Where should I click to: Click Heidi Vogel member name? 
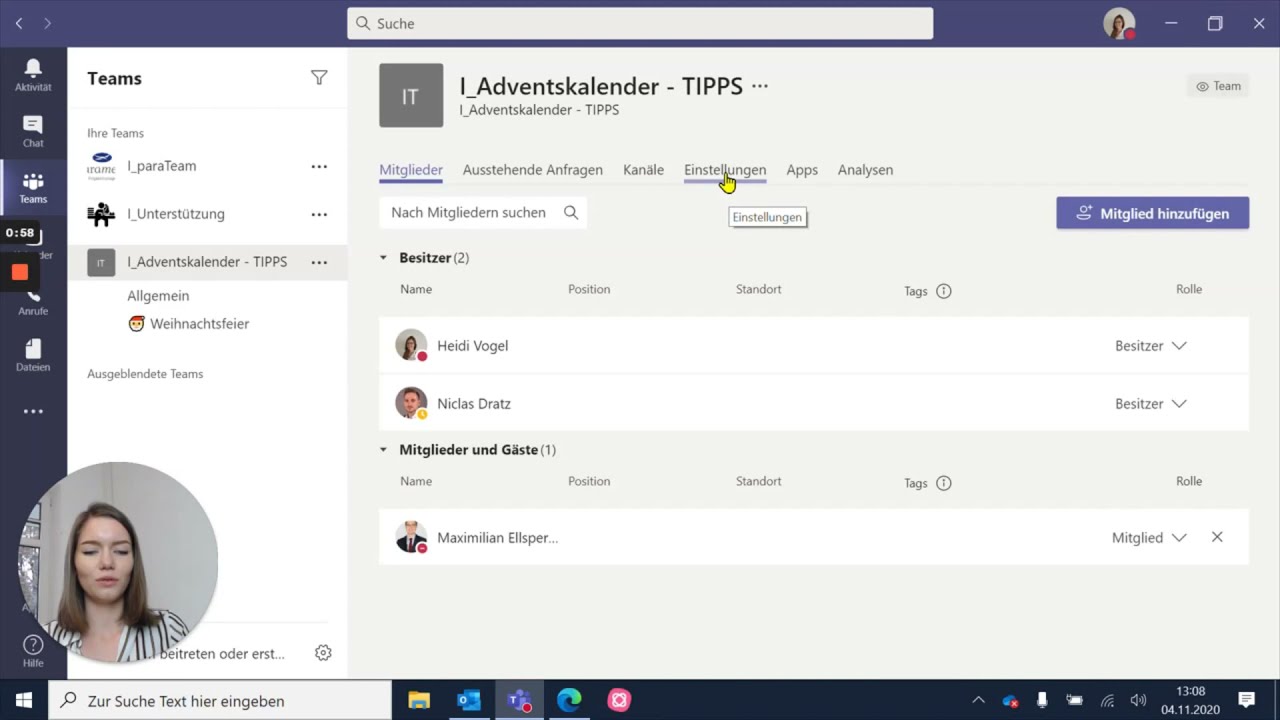tap(472, 346)
